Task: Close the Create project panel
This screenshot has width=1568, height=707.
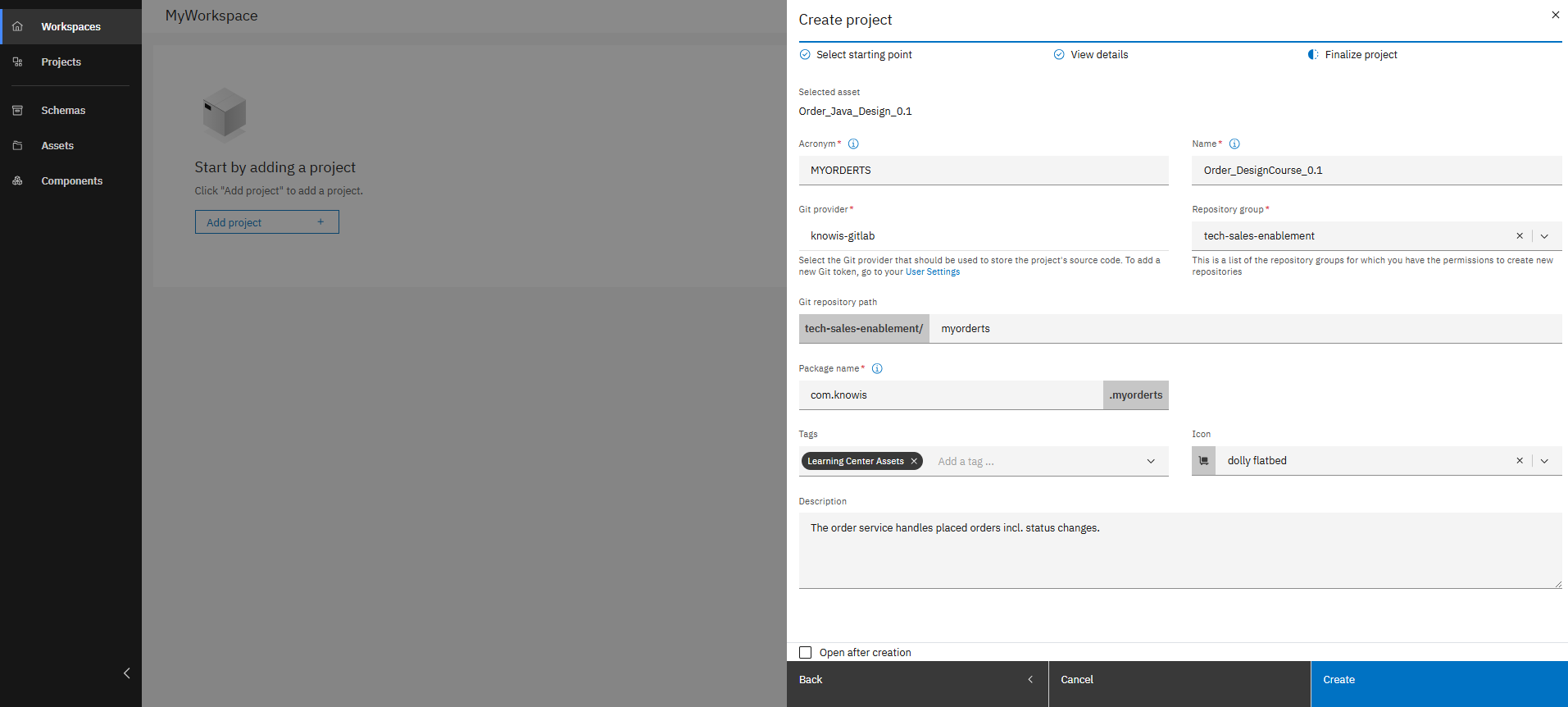Action: [x=1555, y=15]
